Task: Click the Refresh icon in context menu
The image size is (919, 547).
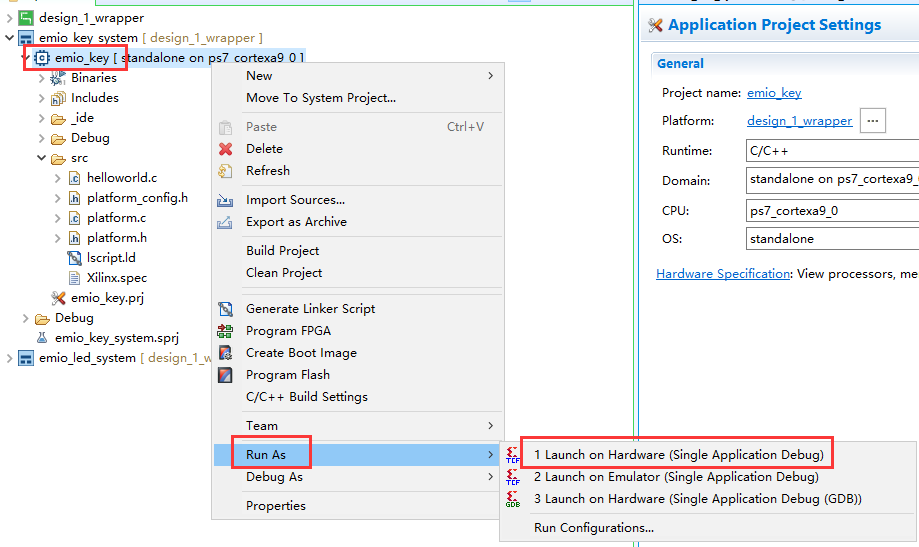Action: pyautogui.click(x=225, y=171)
